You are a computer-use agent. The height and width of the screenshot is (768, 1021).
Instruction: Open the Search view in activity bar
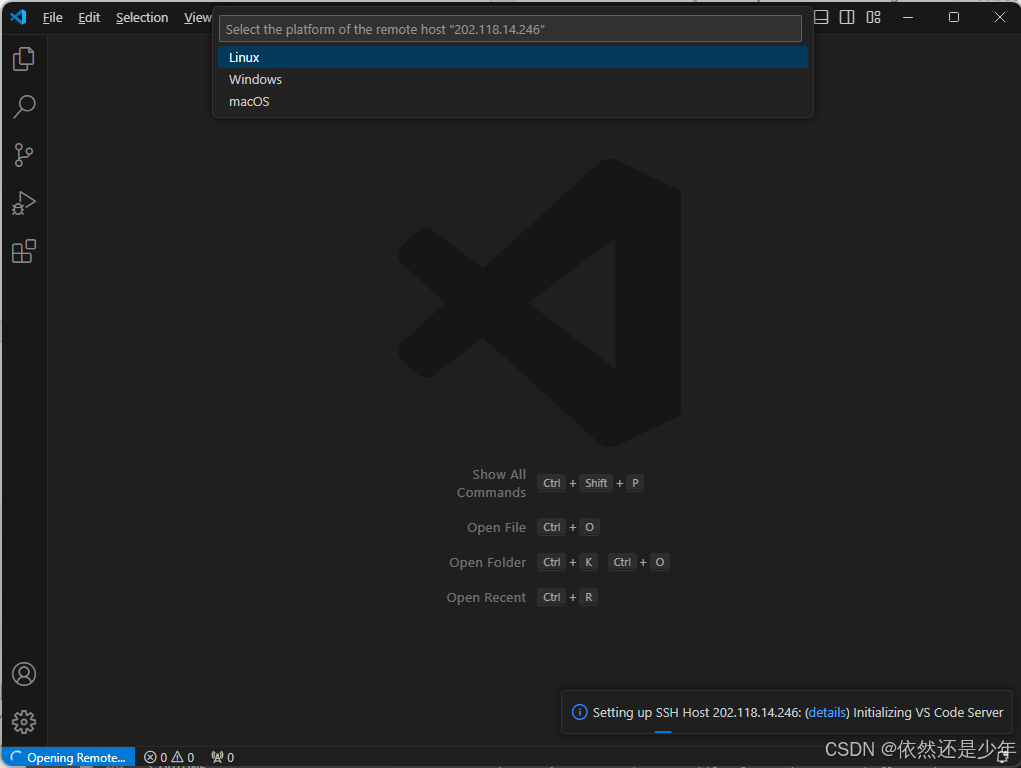[23, 107]
